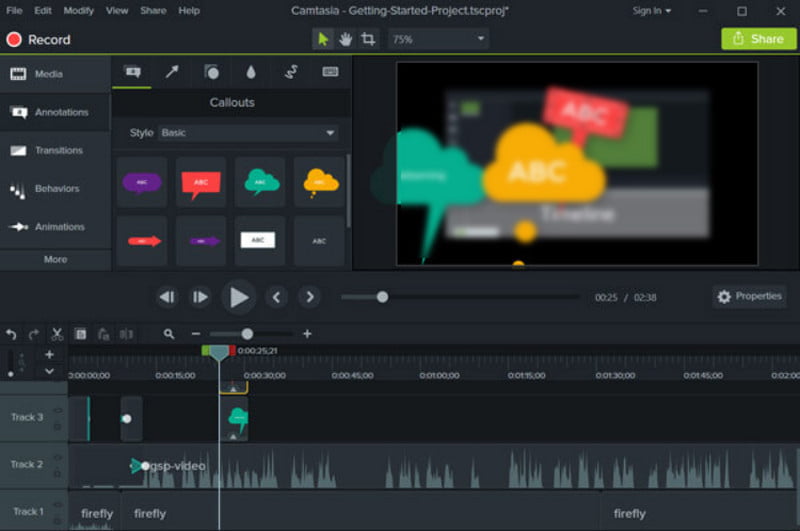Click the green Share button
This screenshot has width=800, height=531.
[759, 39]
